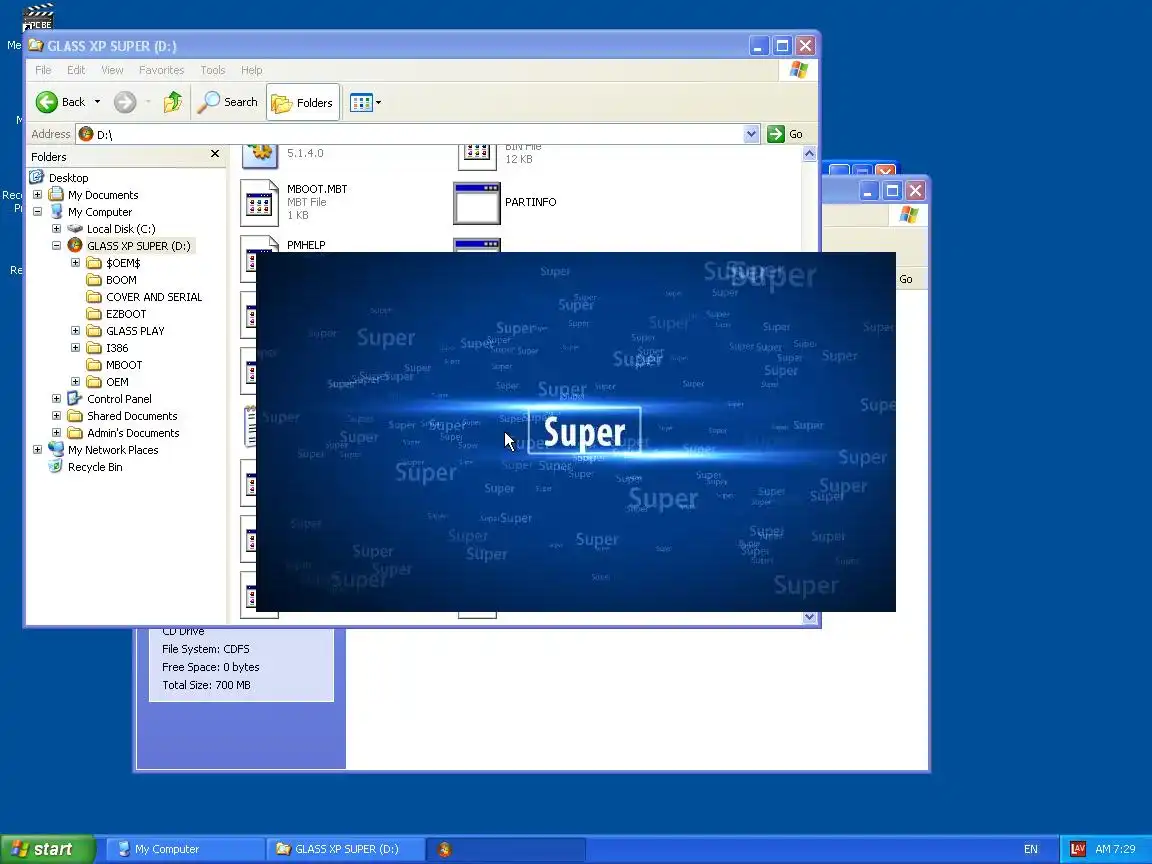Click the Up one level folder icon
Viewport: 1152px width, 864px height.
(173, 102)
